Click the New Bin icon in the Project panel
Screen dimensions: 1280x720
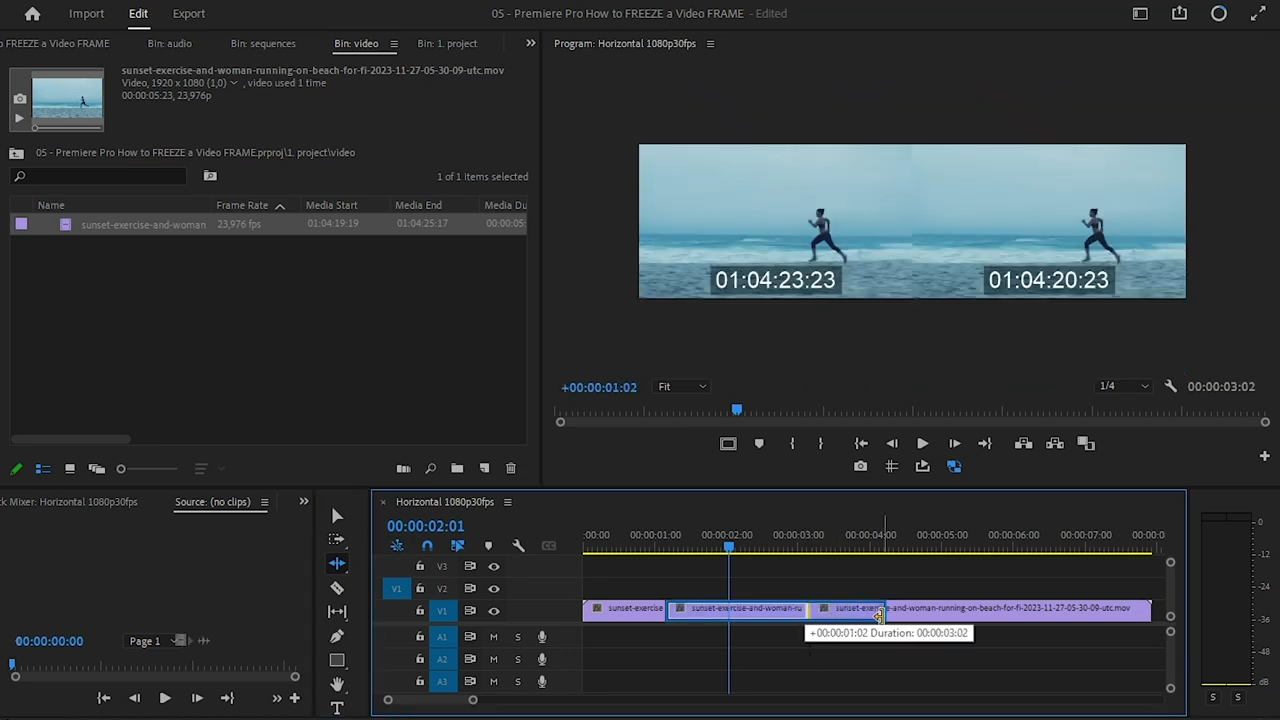pos(457,467)
